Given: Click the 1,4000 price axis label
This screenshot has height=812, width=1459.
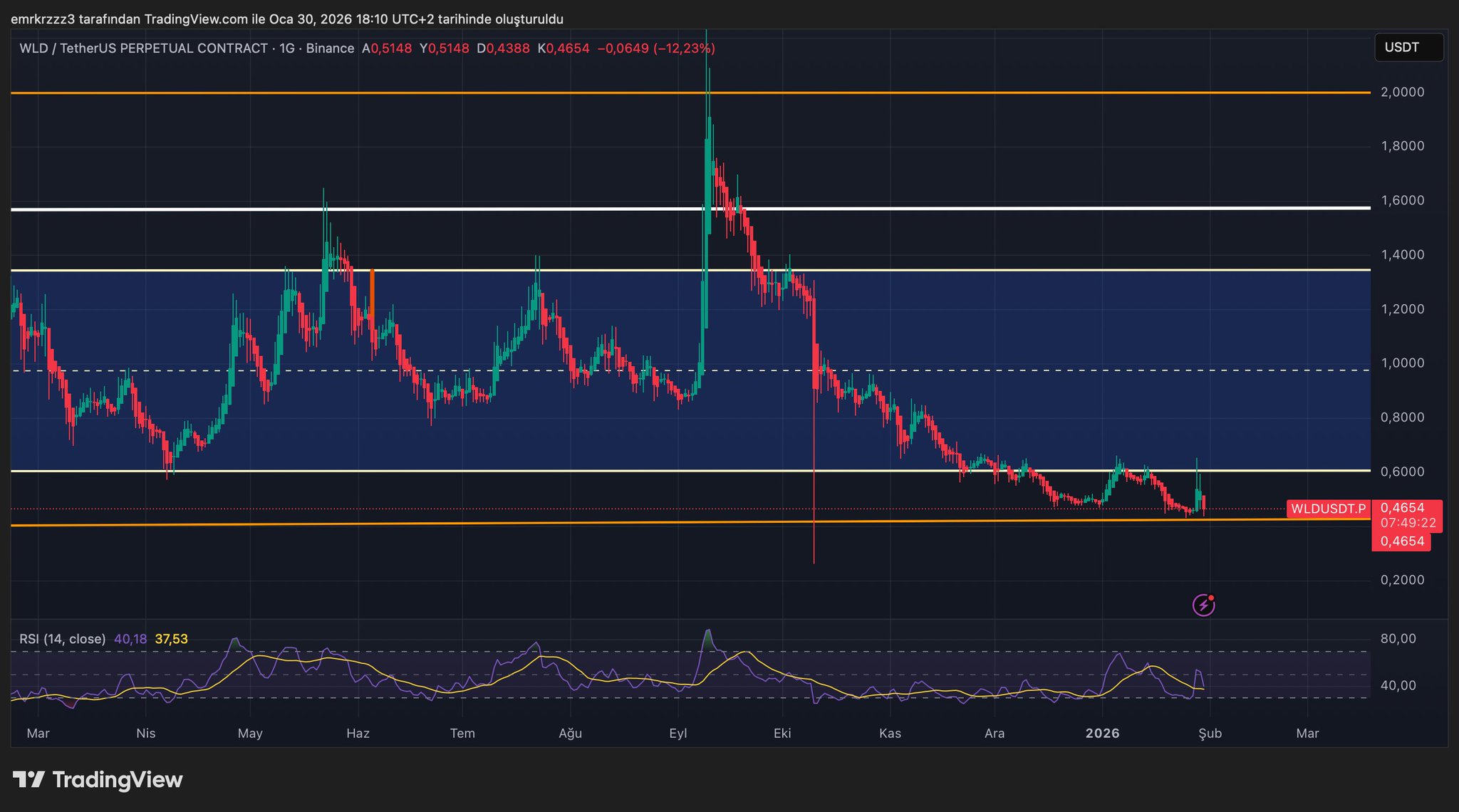Looking at the screenshot, I should click(1402, 255).
